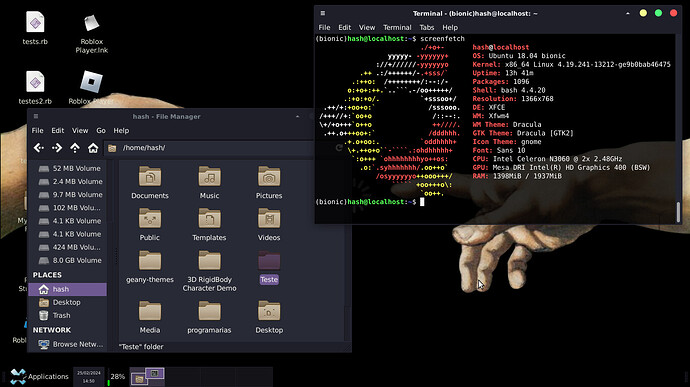The height and width of the screenshot is (387, 690).
Task: Open the Templates folder
Action: [x=209, y=225]
